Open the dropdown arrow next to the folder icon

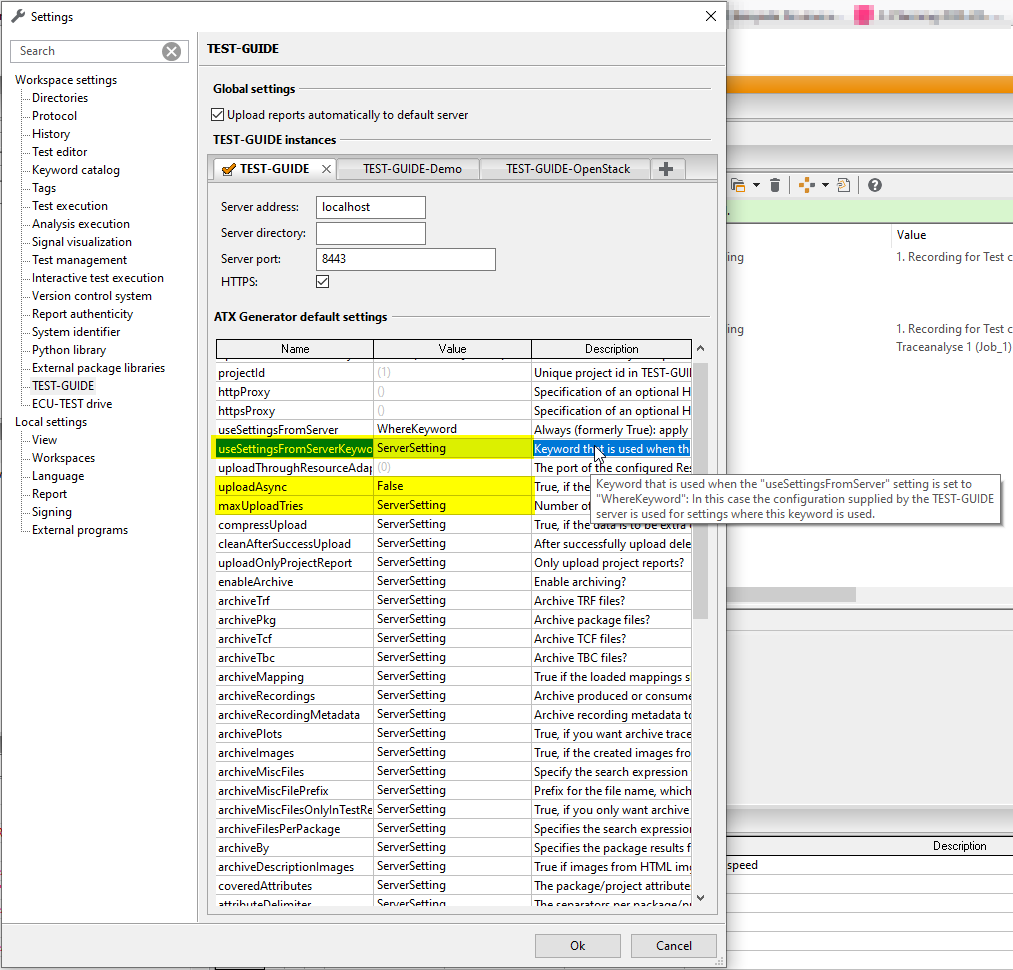756,185
